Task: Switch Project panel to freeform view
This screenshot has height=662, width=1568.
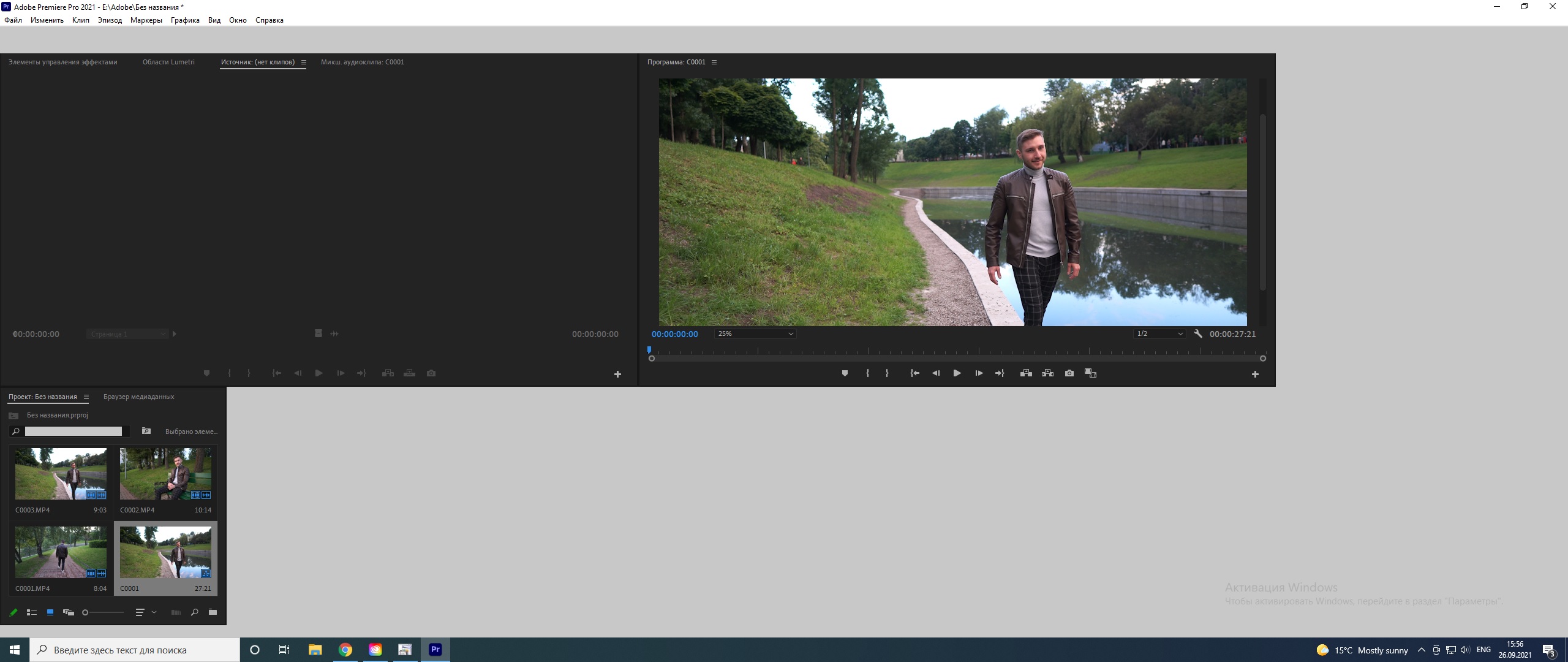Action: [69, 612]
